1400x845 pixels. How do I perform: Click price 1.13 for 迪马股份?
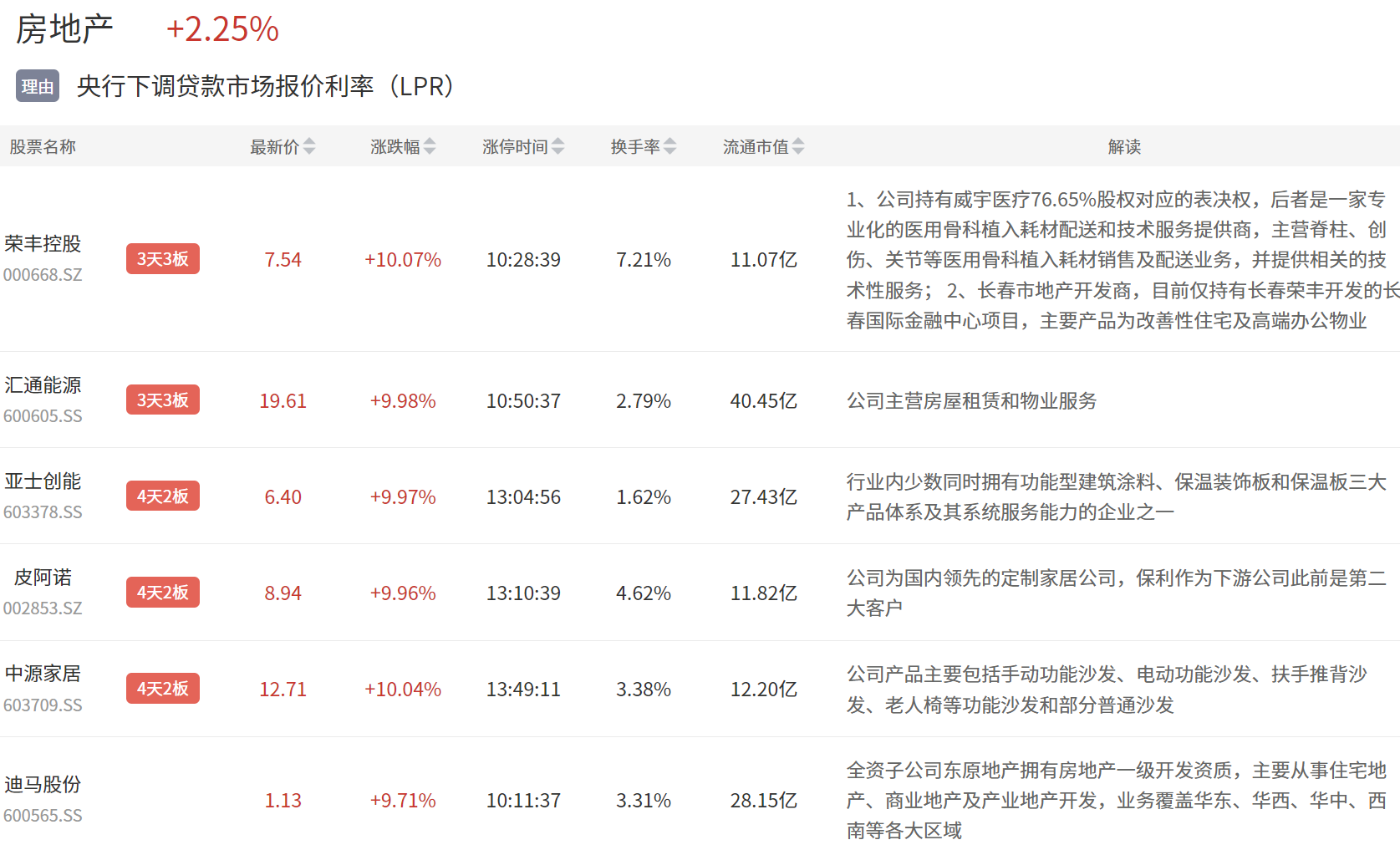(x=283, y=801)
